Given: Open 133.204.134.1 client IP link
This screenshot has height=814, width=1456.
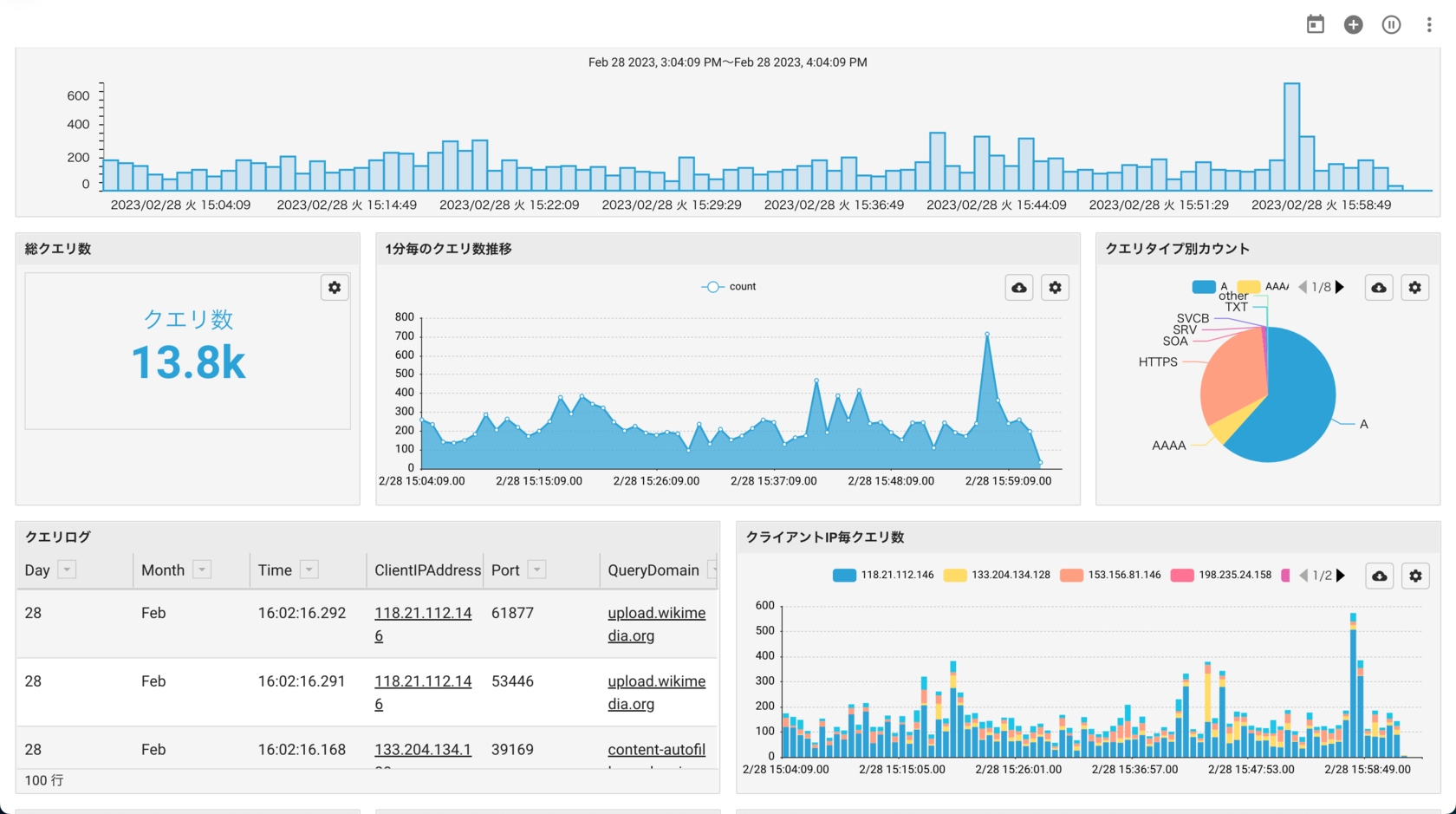Looking at the screenshot, I should click(x=423, y=750).
